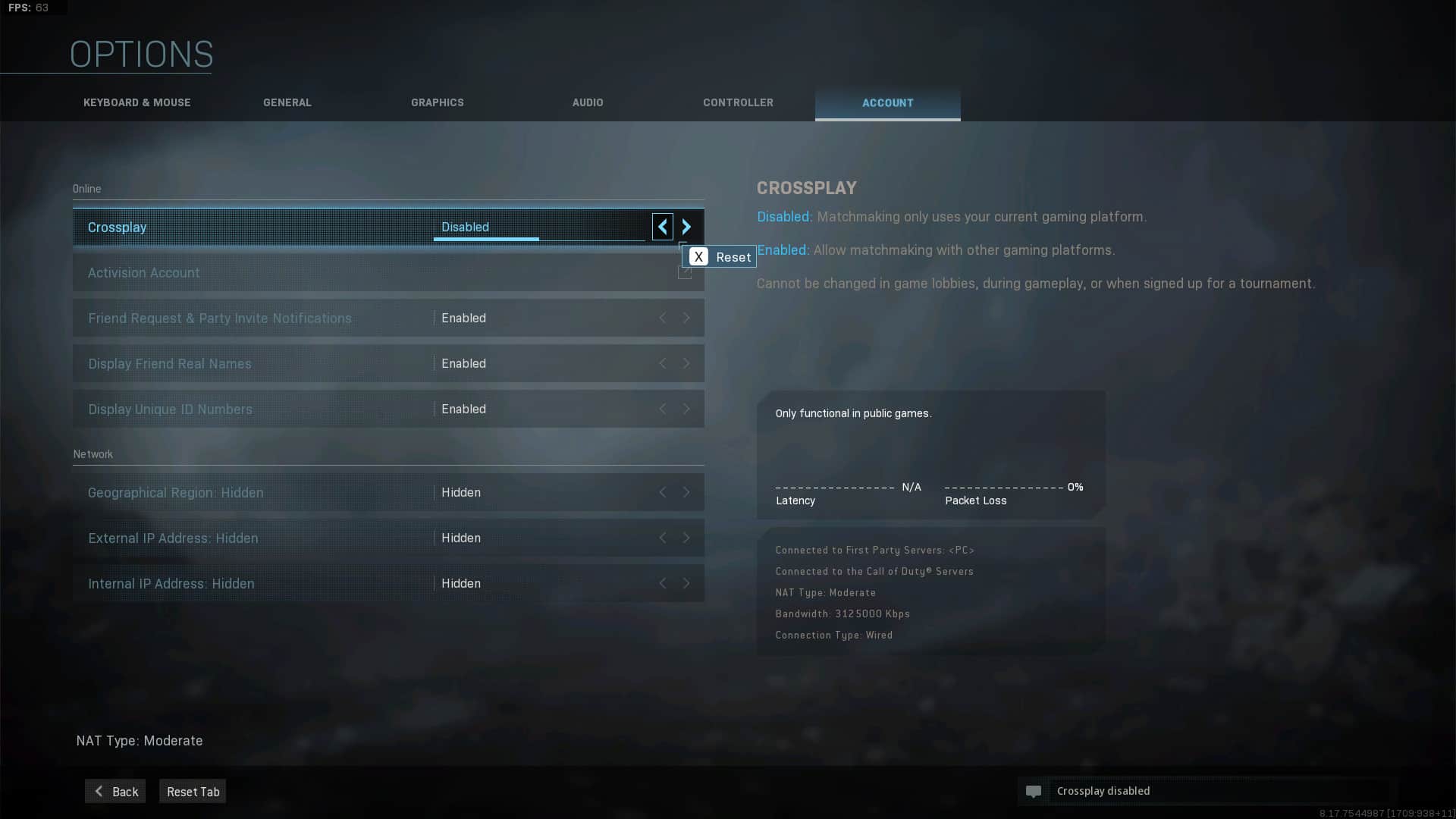Image resolution: width=1456 pixels, height=819 pixels.
Task: Click left chevron on Friend Request Notifications
Action: coord(662,317)
